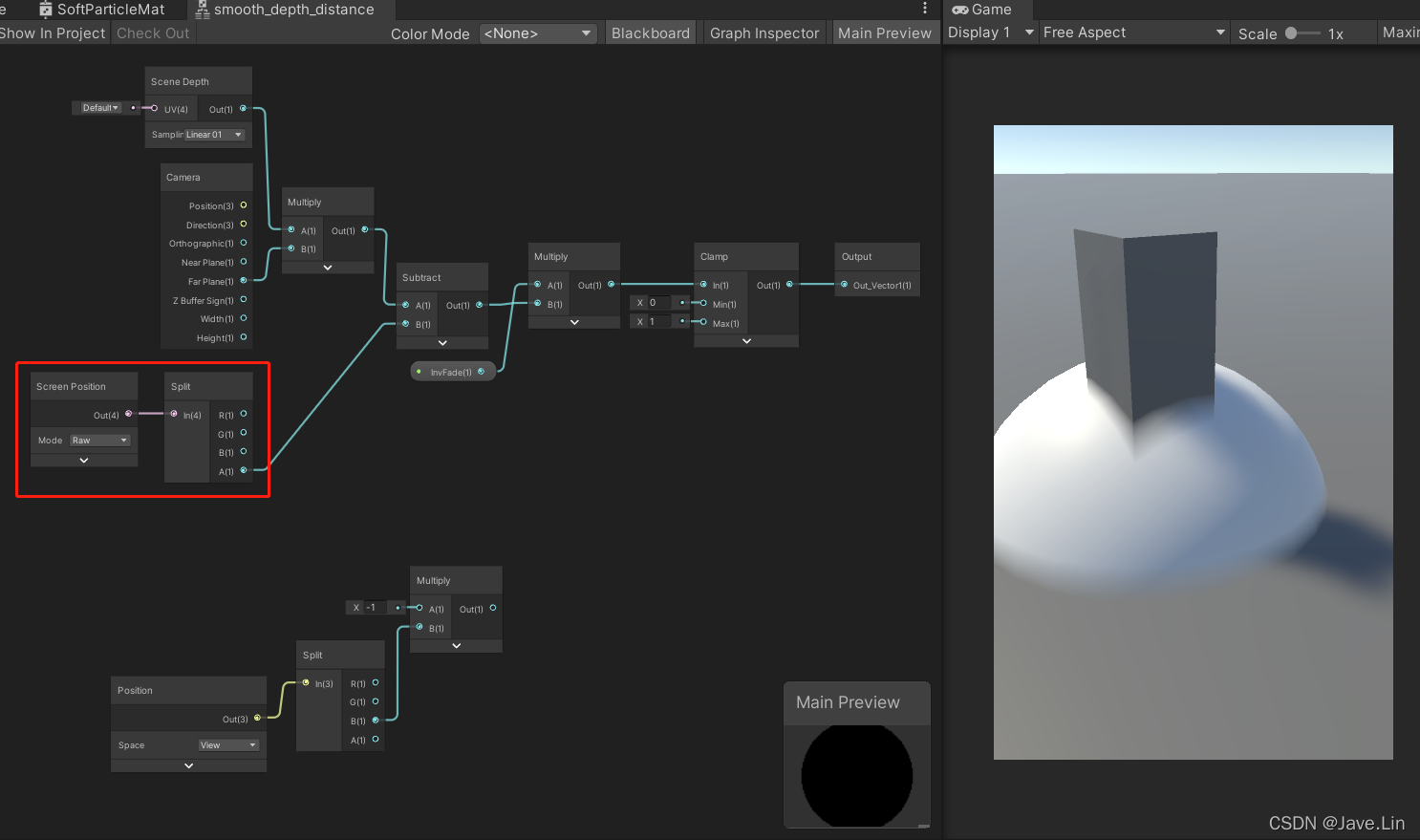Expand the Clamp node preview chevron
The height and width of the screenshot is (840, 1420).
745,341
